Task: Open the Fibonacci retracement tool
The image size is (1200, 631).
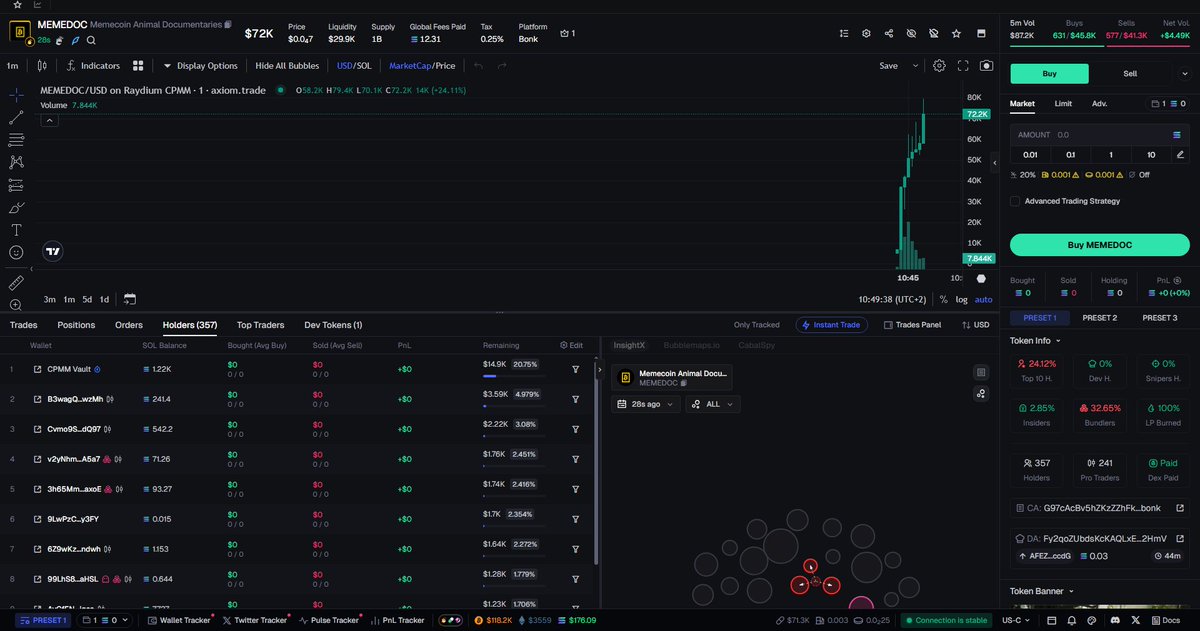Action: (x=16, y=140)
